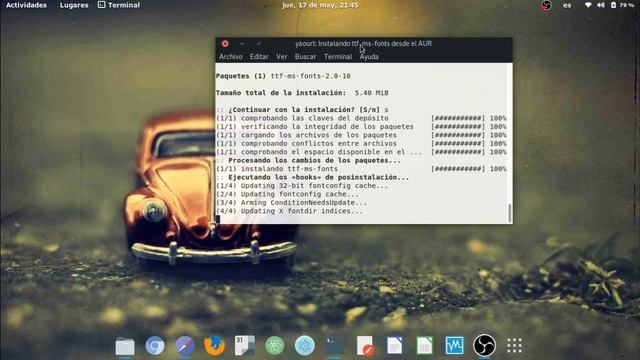The height and width of the screenshot is (360, 640).
Task: Click the terminal title bar text
Action: point(363,44)
